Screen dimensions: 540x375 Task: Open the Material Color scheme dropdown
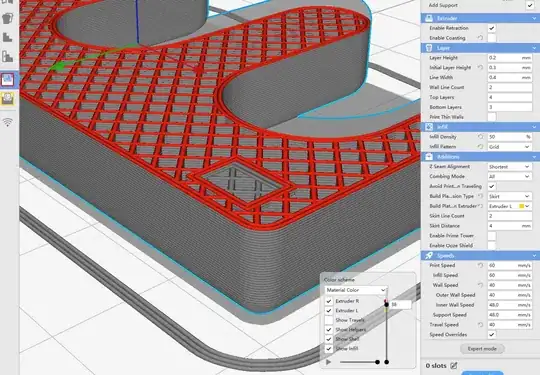pyautogui.click(x=356, y=290)
